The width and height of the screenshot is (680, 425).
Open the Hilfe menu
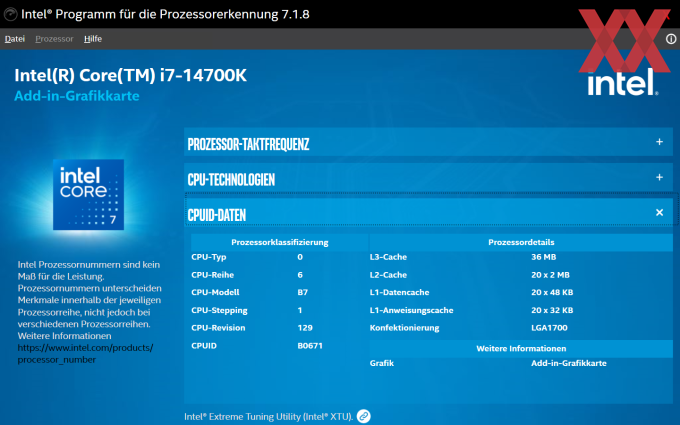click(x=93, y=39)
